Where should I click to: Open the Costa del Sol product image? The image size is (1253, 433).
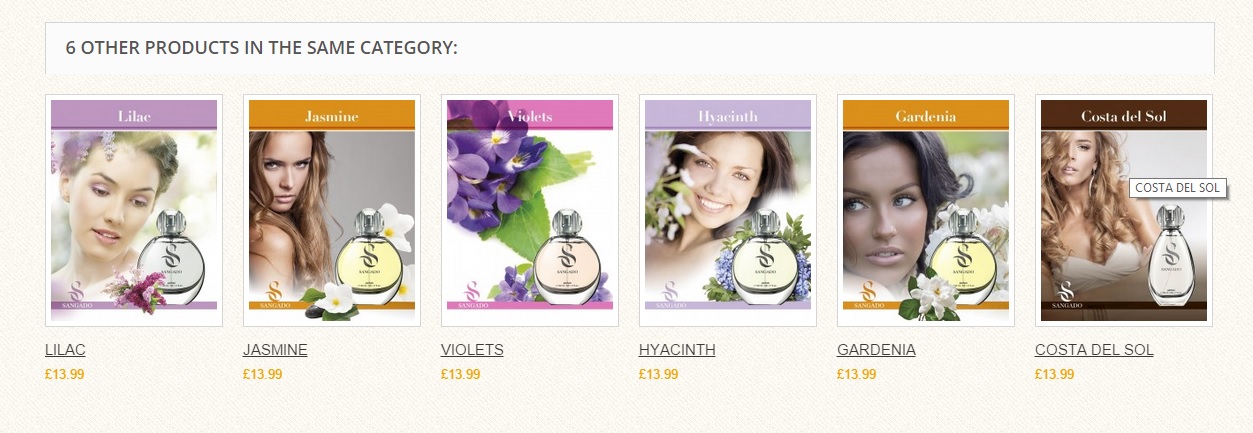[1124, 211]
